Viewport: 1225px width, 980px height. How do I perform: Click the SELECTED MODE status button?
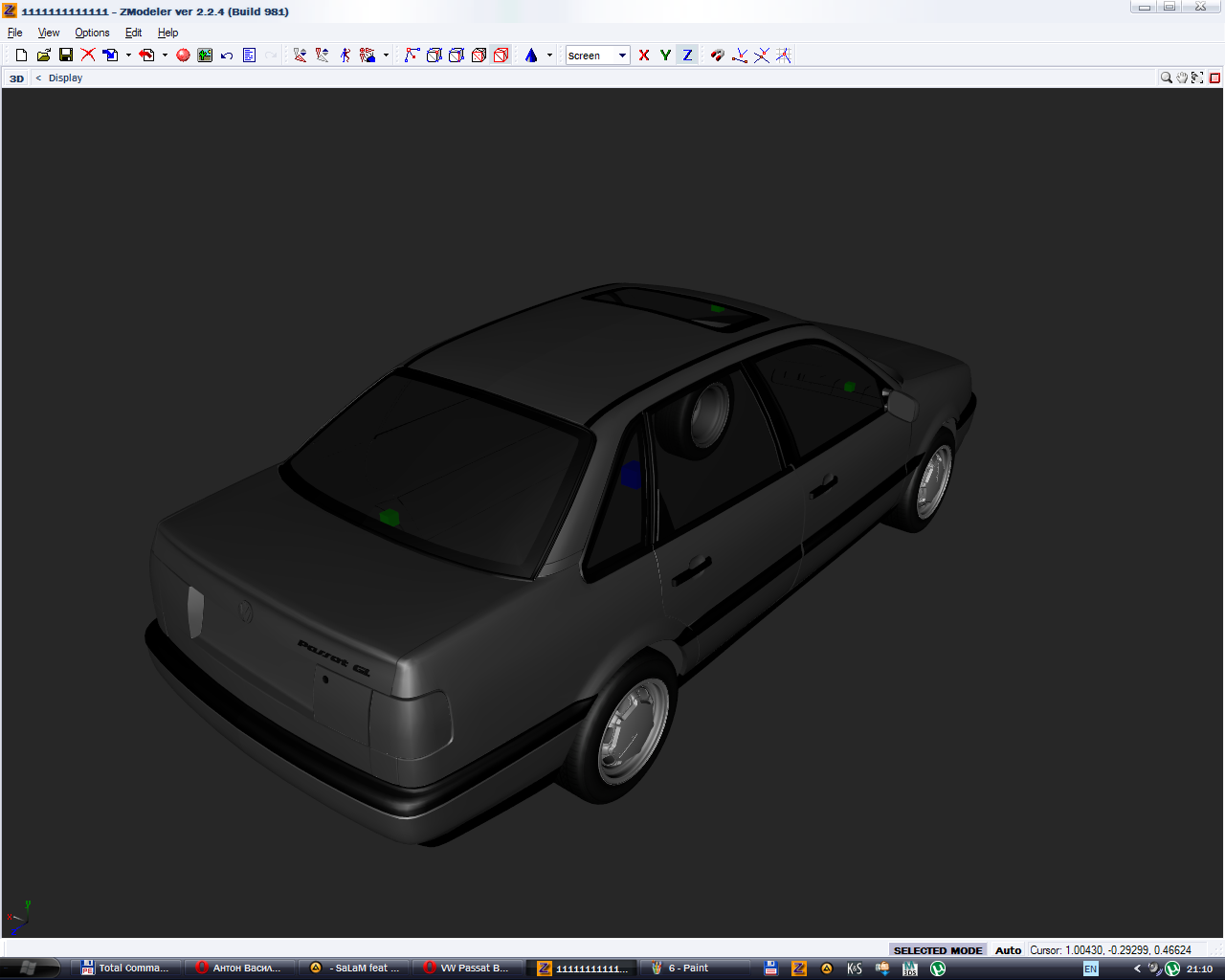(x=938, y=950)
